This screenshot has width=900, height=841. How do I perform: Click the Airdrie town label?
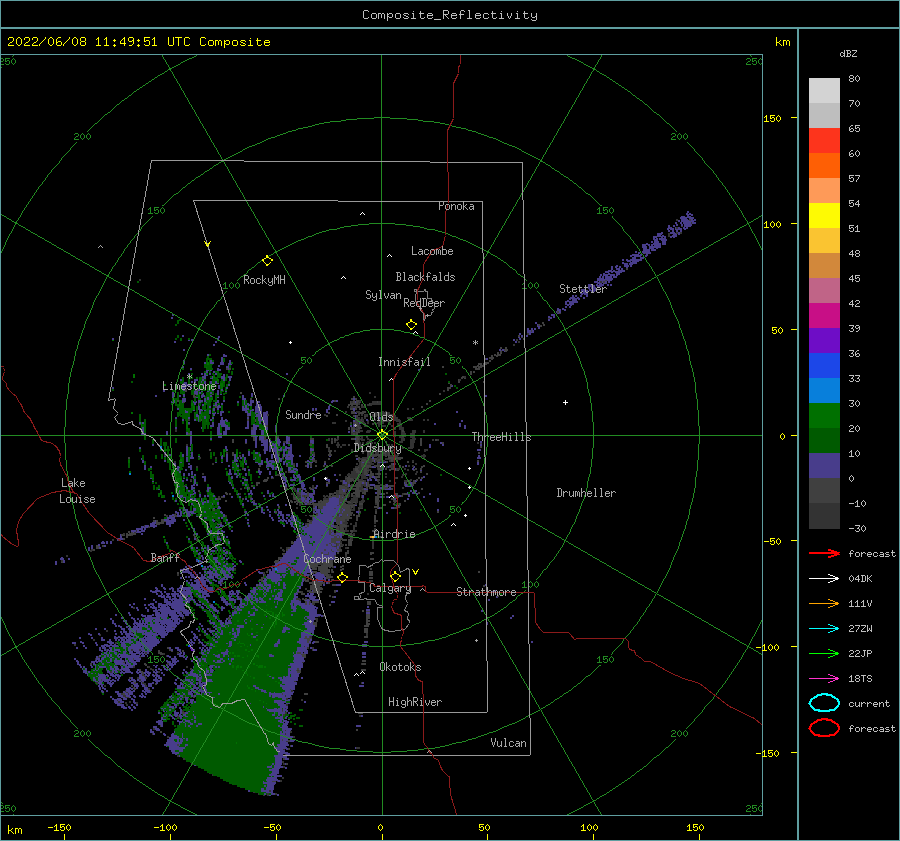click(x=394, y=534)
